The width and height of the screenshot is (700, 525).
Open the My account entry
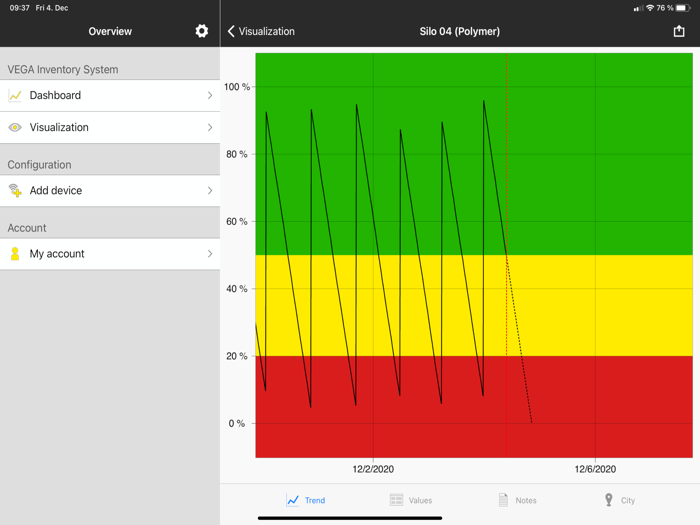tap(110, 254)
